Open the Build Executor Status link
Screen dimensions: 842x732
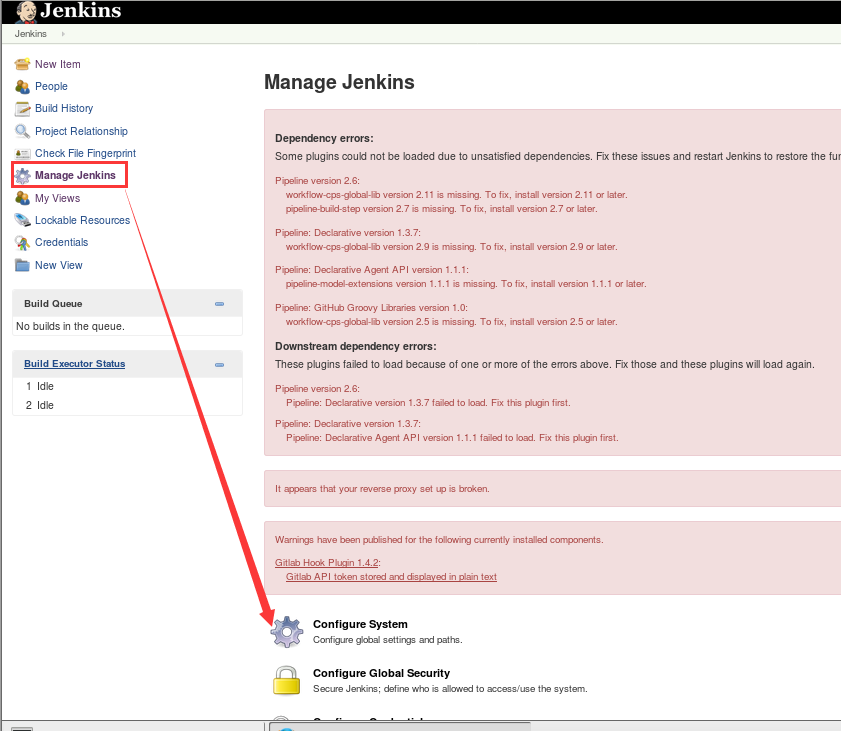[75, 364]
